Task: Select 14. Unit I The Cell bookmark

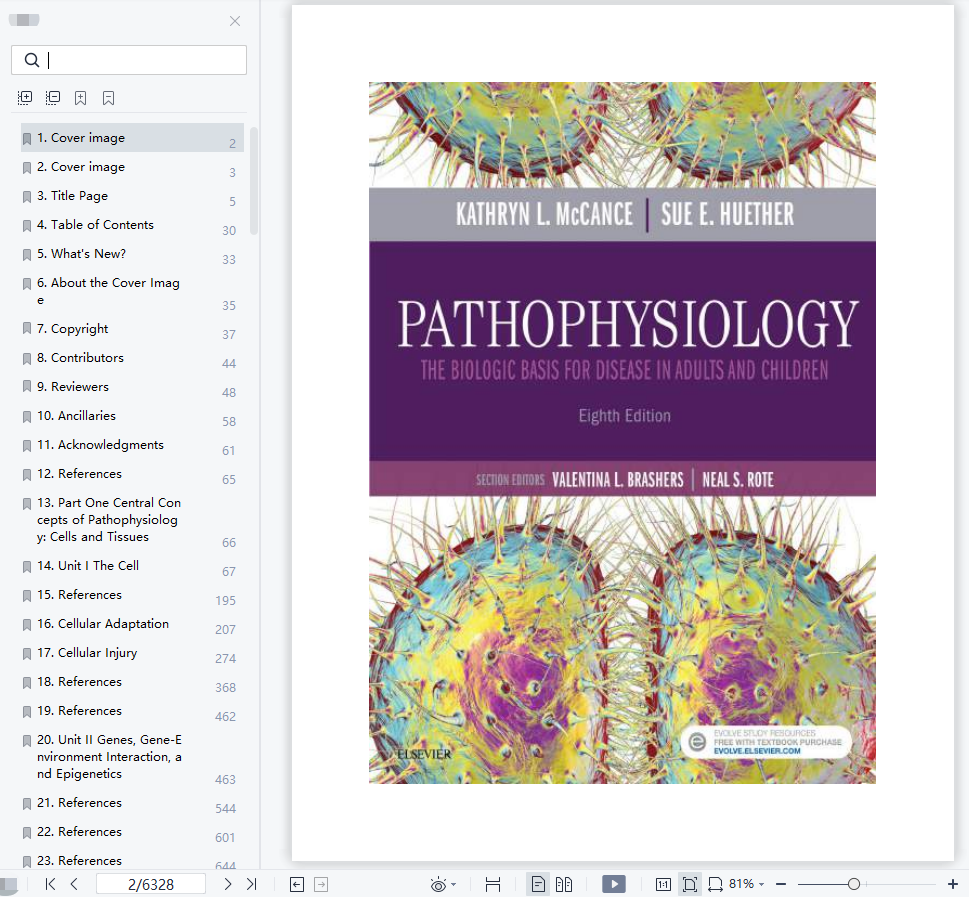Action: tap(132, 566)
